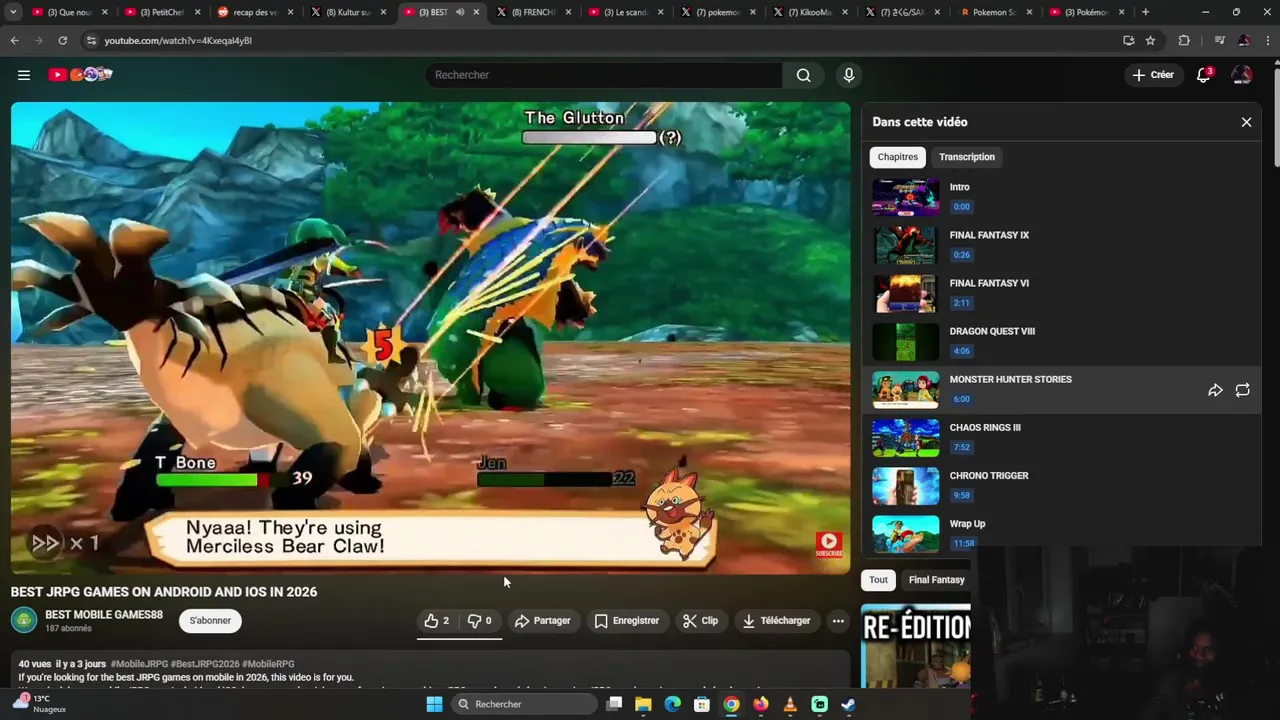Bookmark this page with the star
This screenshot has height=720, width=1280.
[x=1150, y=40]
